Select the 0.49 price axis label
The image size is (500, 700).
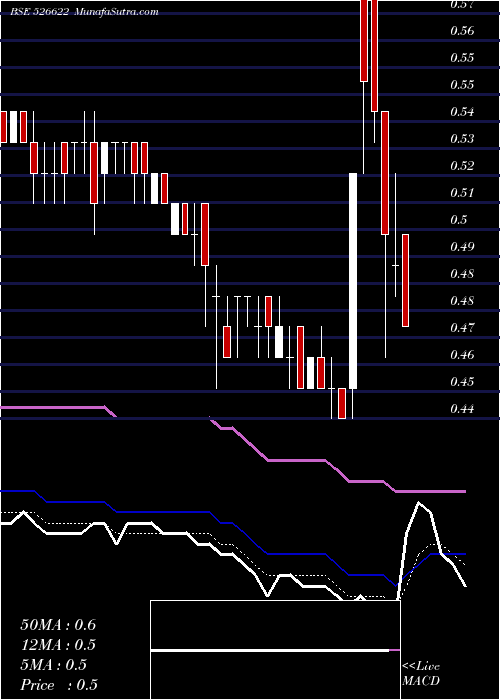[462, 247]
